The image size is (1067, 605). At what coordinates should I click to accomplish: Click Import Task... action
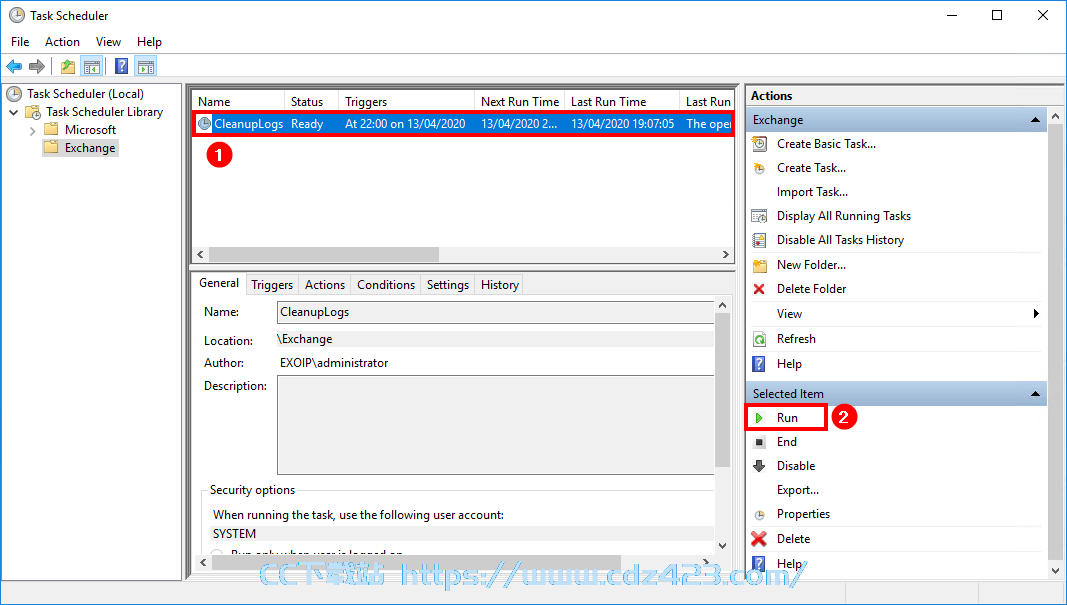pos(812,192)
